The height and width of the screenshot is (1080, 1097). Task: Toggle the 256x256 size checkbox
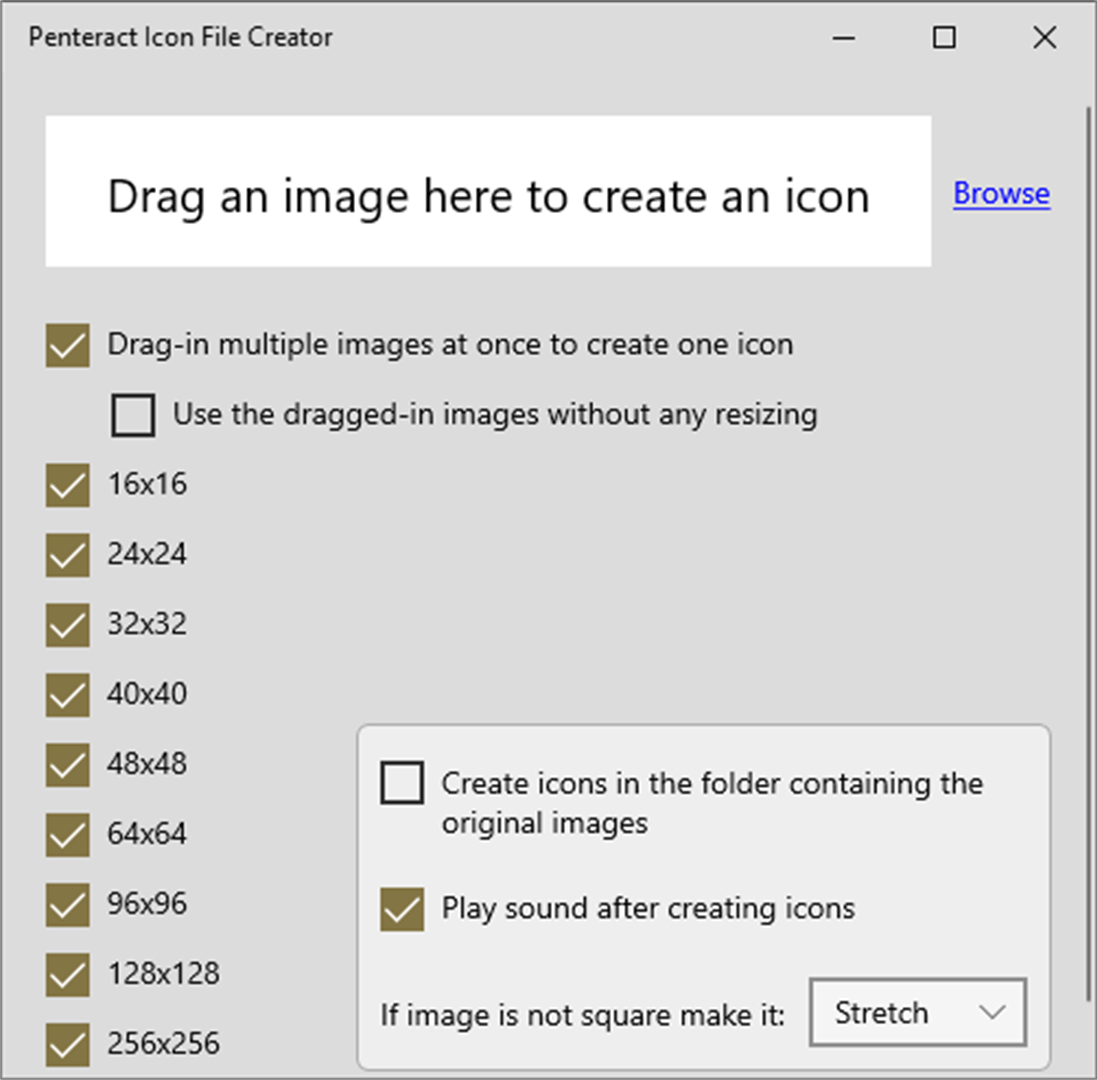pos(66,1044)
